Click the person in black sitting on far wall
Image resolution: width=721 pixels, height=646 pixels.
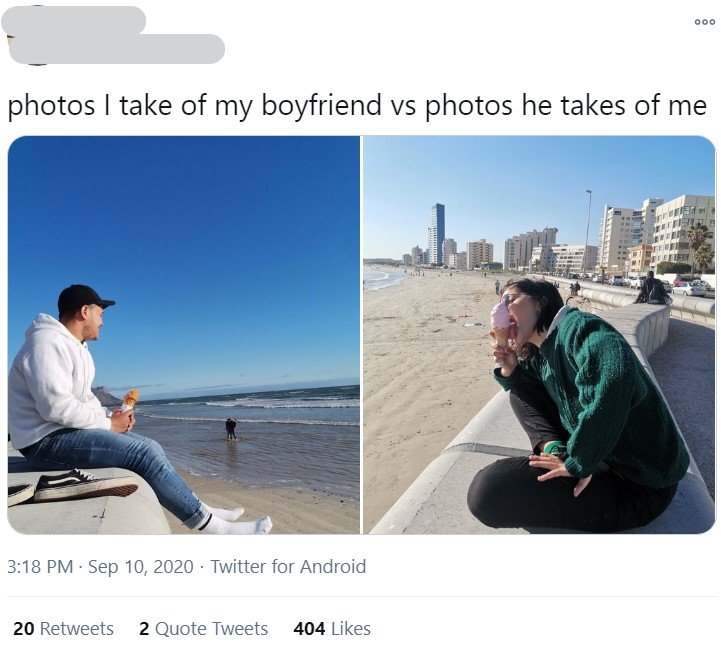point(653,288)
